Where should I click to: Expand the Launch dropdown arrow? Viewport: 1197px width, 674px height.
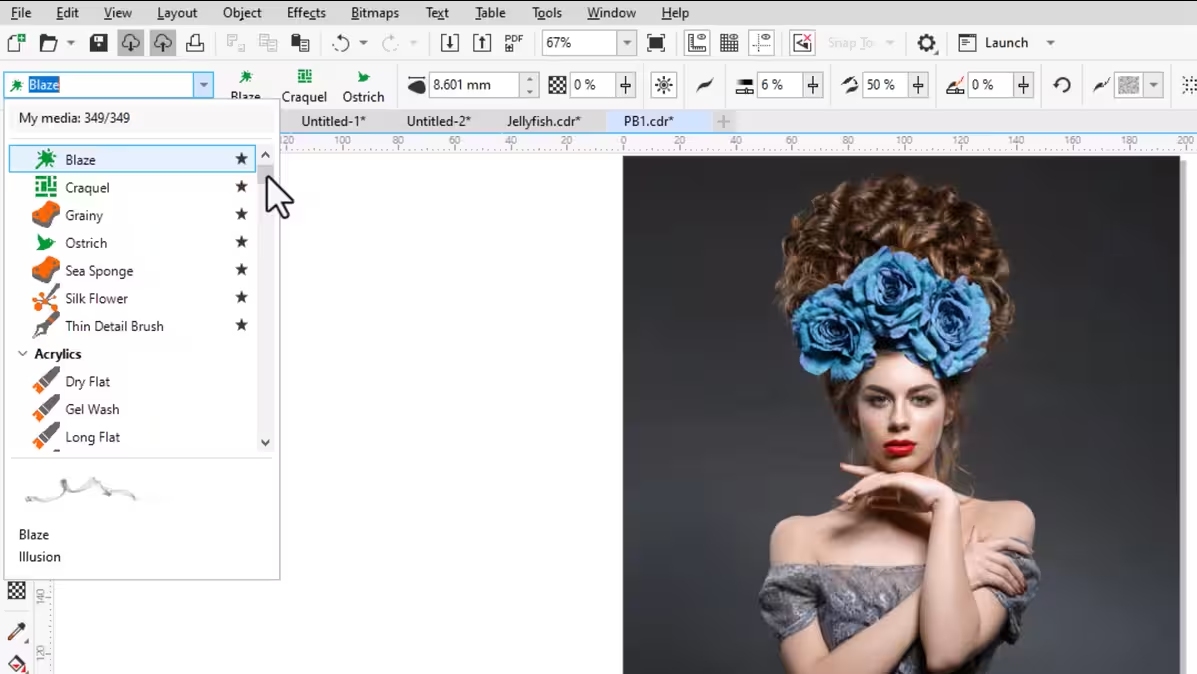click(x=1050, y=43)
